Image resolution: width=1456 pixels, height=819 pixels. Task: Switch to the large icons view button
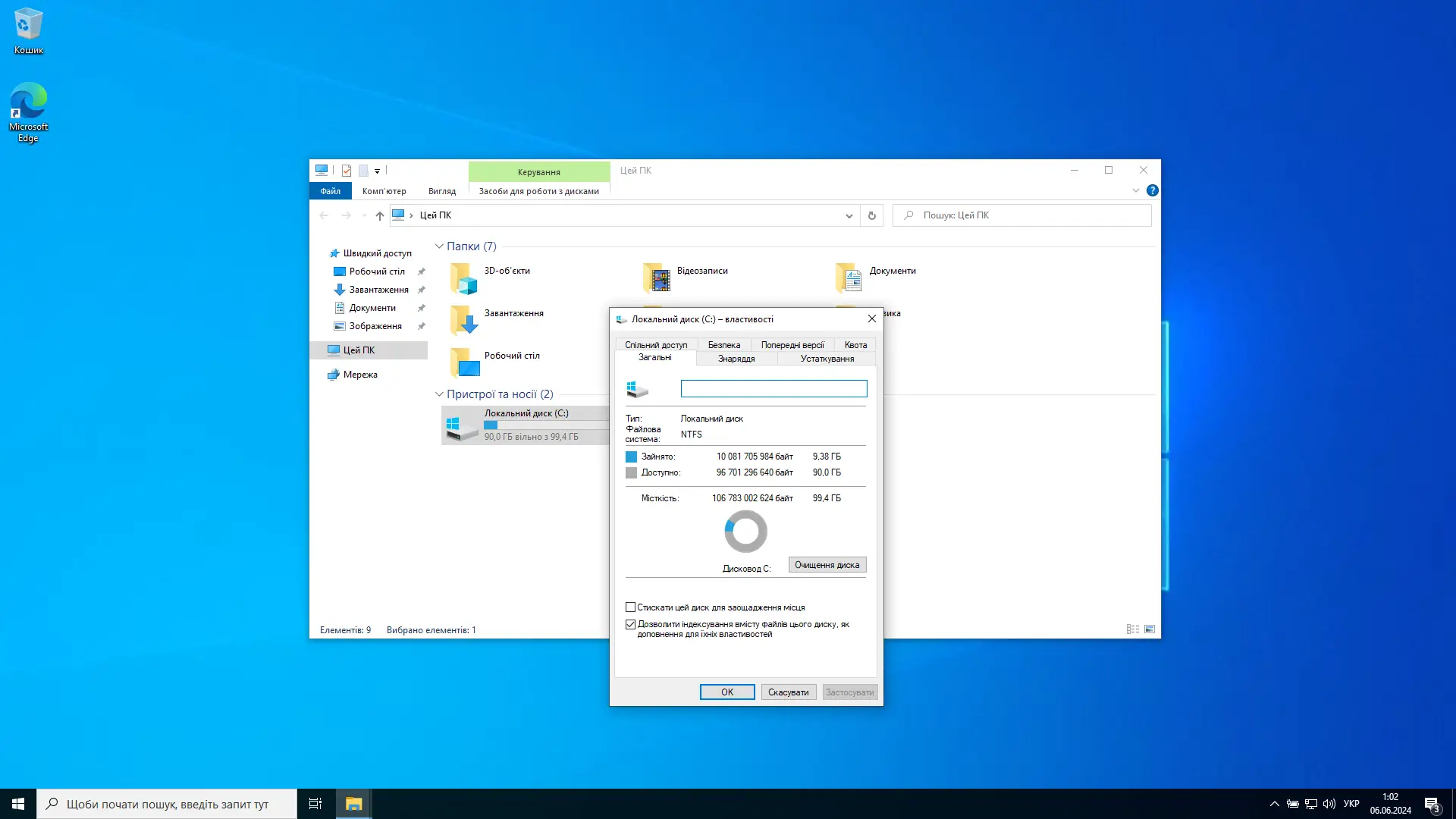click(x=1150, y=629)
